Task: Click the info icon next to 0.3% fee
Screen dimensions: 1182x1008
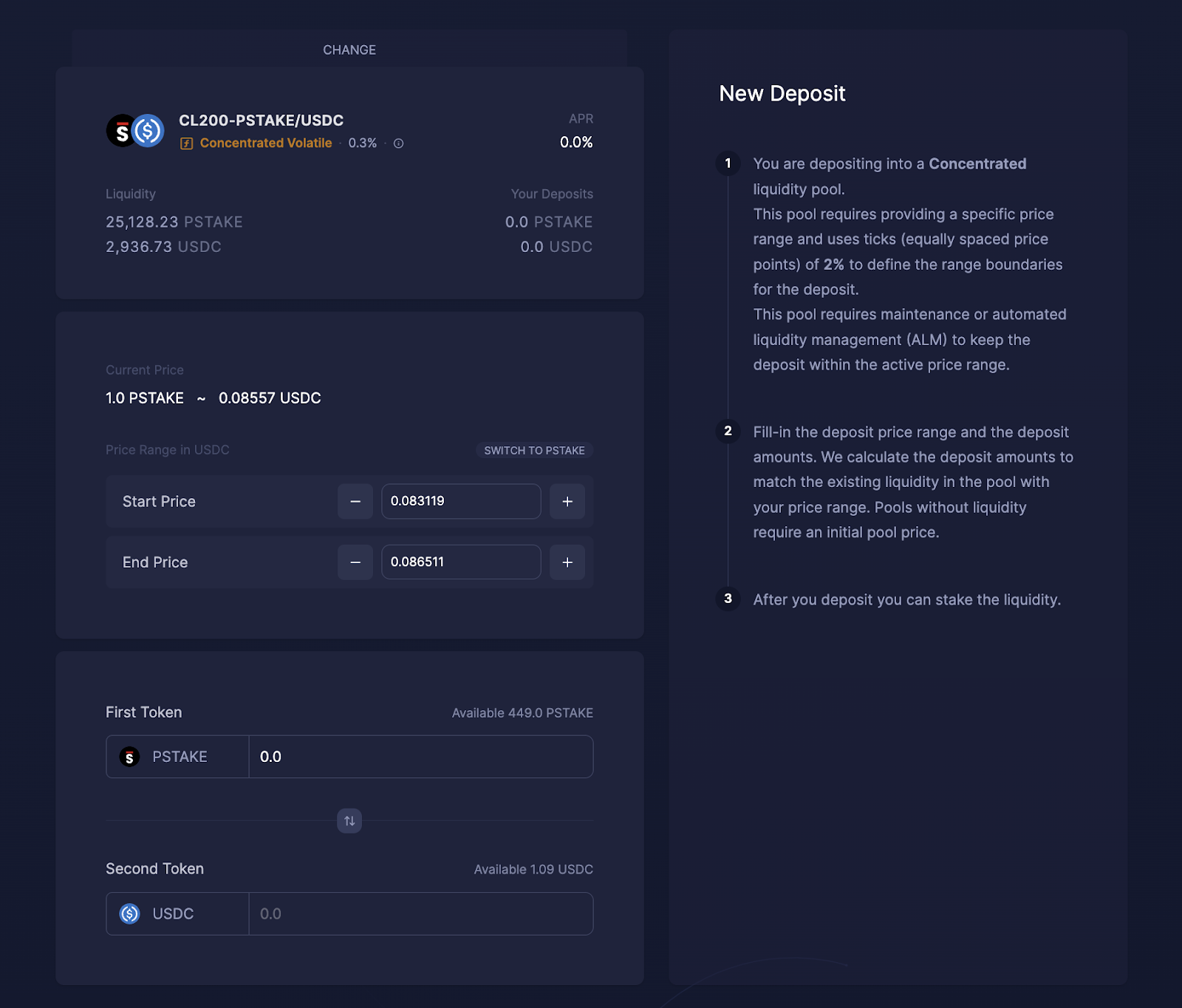Action: 398,143
